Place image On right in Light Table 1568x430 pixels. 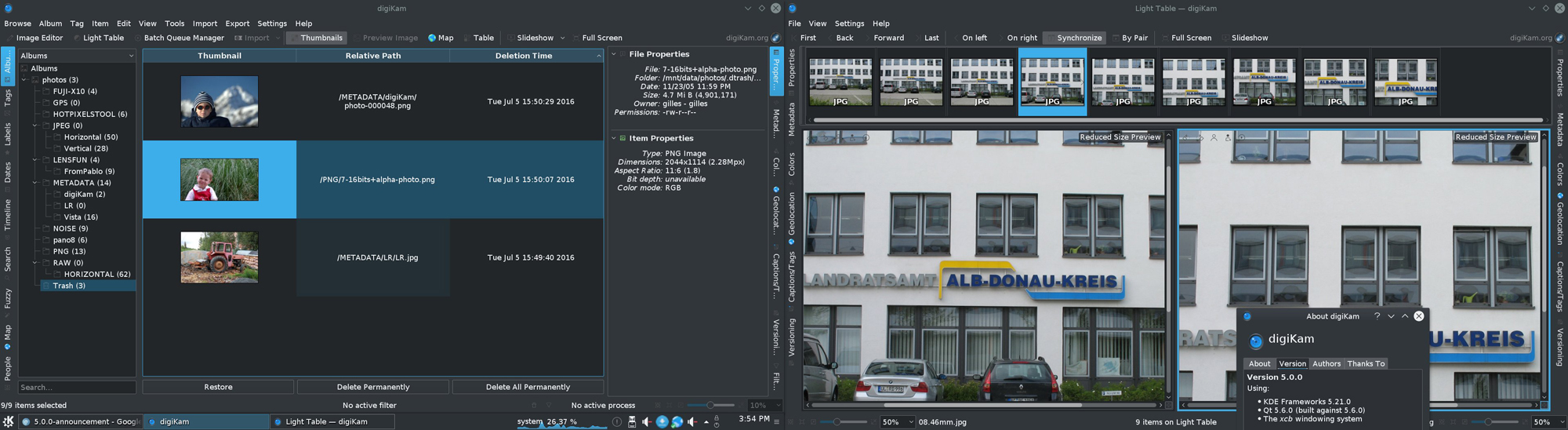pos(1017,38)
